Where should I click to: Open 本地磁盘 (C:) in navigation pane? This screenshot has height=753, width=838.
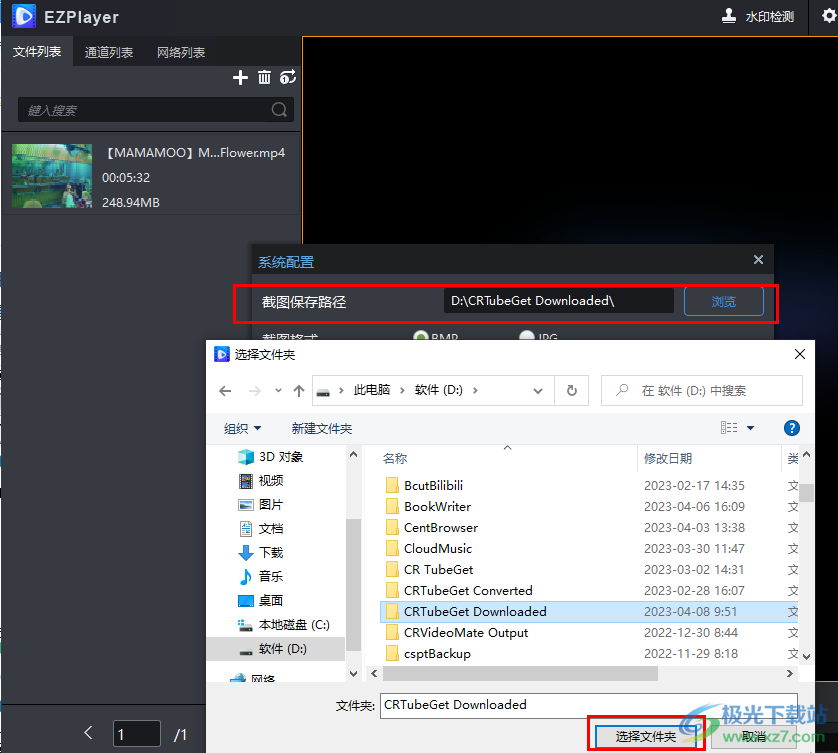pos(284,625)
